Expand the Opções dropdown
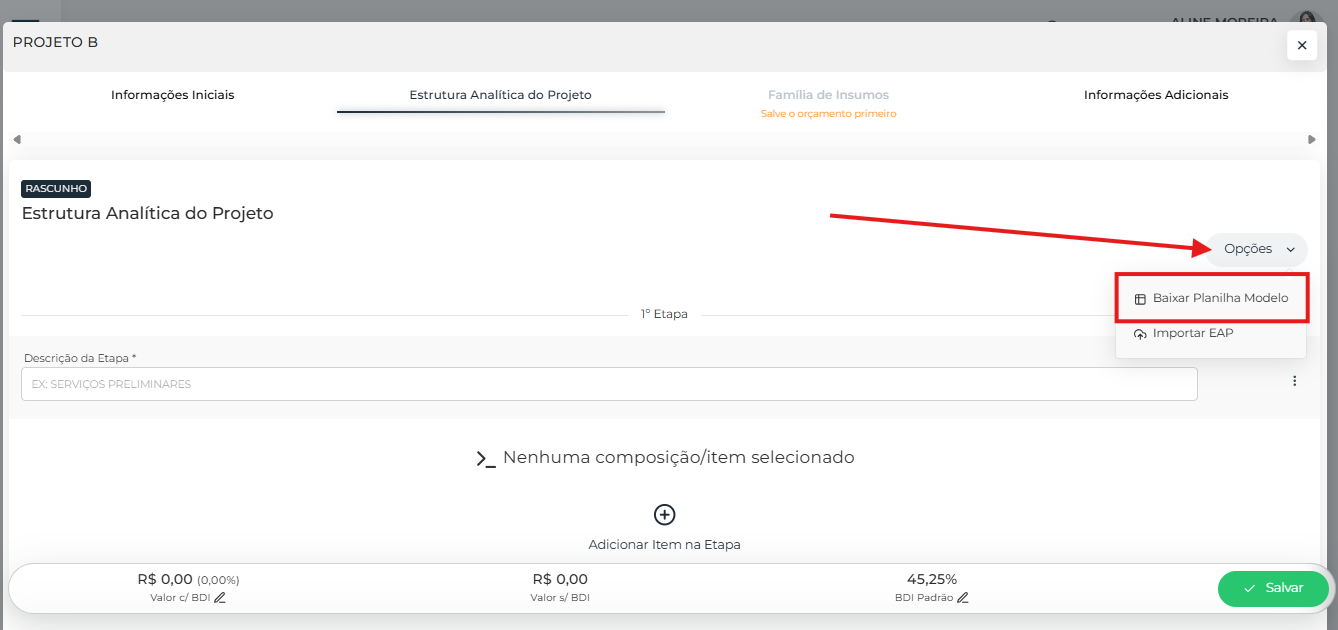 point(1256,249)
